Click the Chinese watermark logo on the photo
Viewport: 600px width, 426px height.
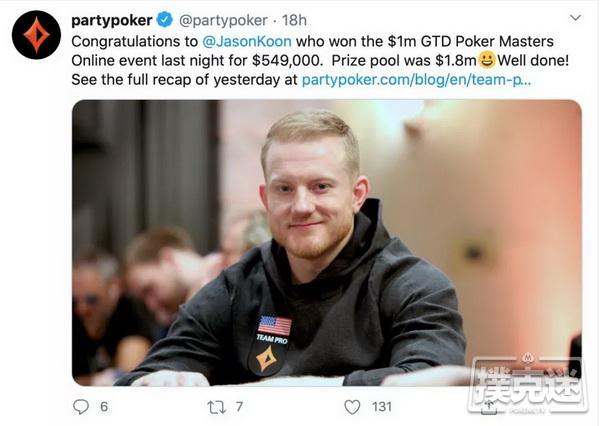(528, 385)
